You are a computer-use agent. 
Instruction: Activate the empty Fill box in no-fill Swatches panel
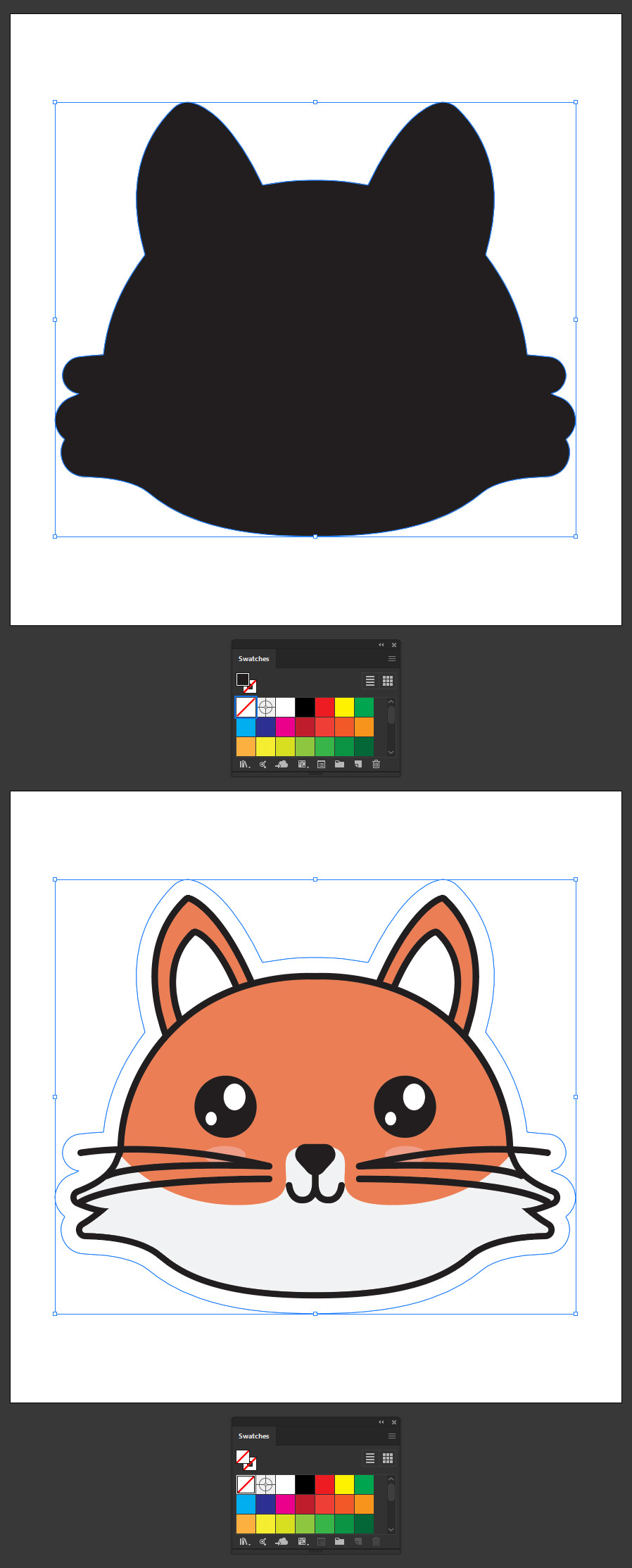tap(243, 1457)
